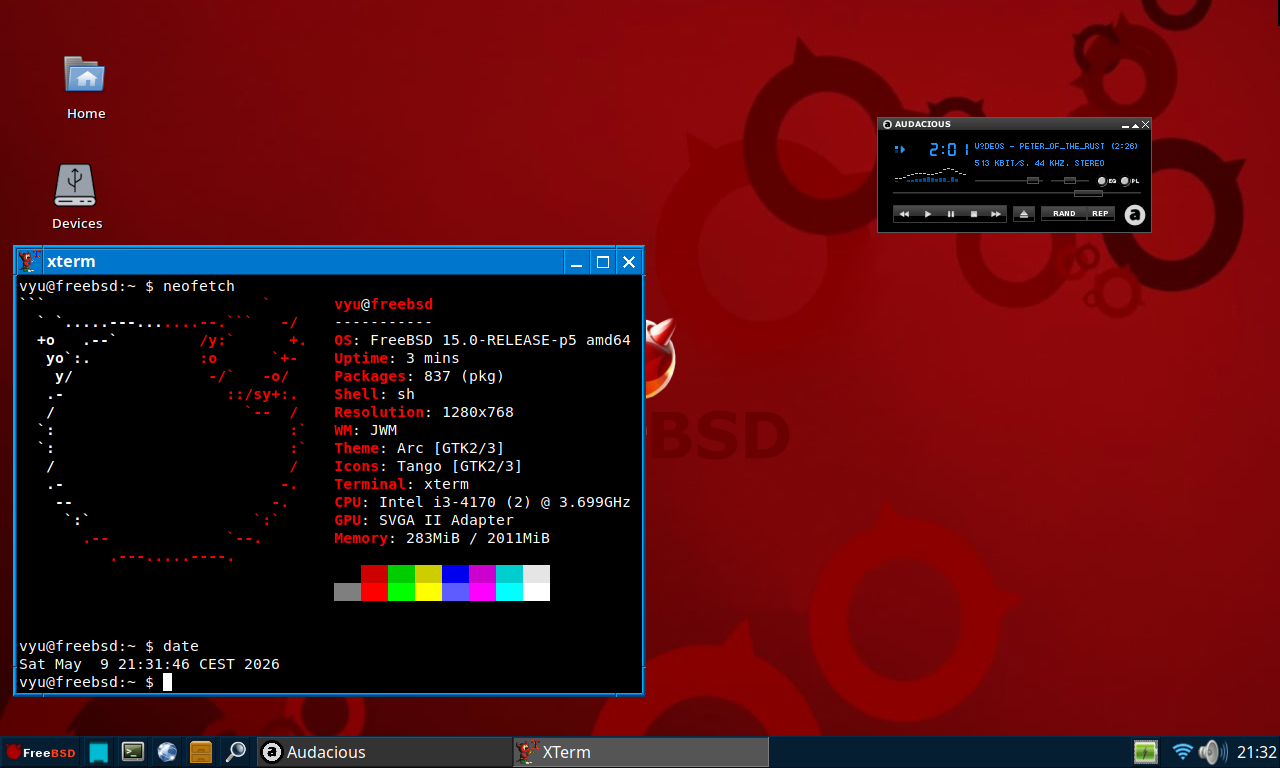The height and width of the screenshot is (768, 1280).
Task: Click the Audacious balance slider handle
Action: (1069, 181)
